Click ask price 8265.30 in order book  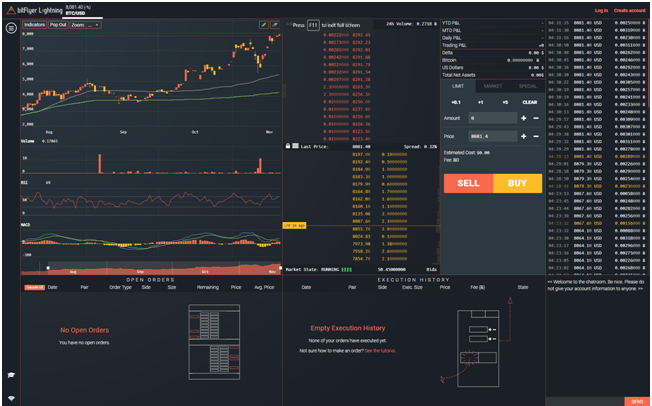click(x=361, y=87)
